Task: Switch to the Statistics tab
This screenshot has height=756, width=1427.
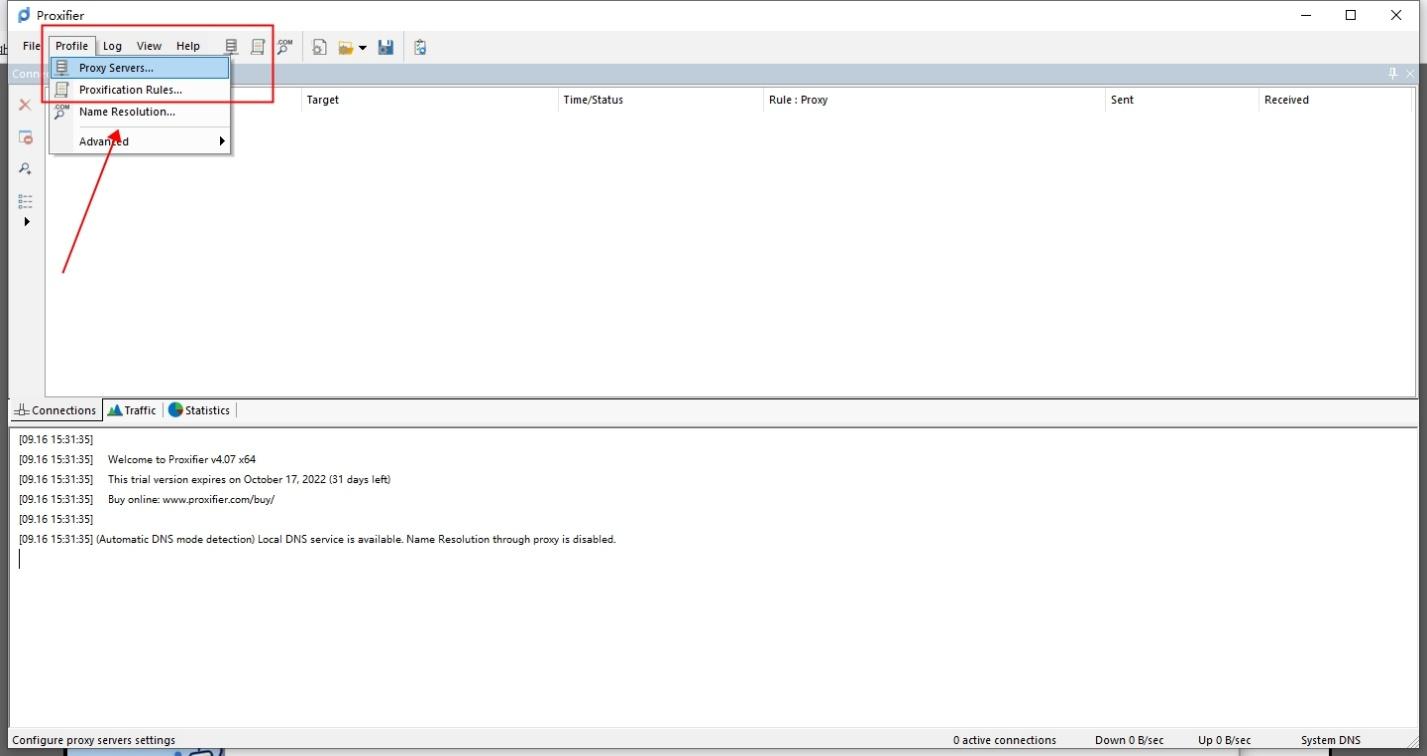Action: (198, 410)
